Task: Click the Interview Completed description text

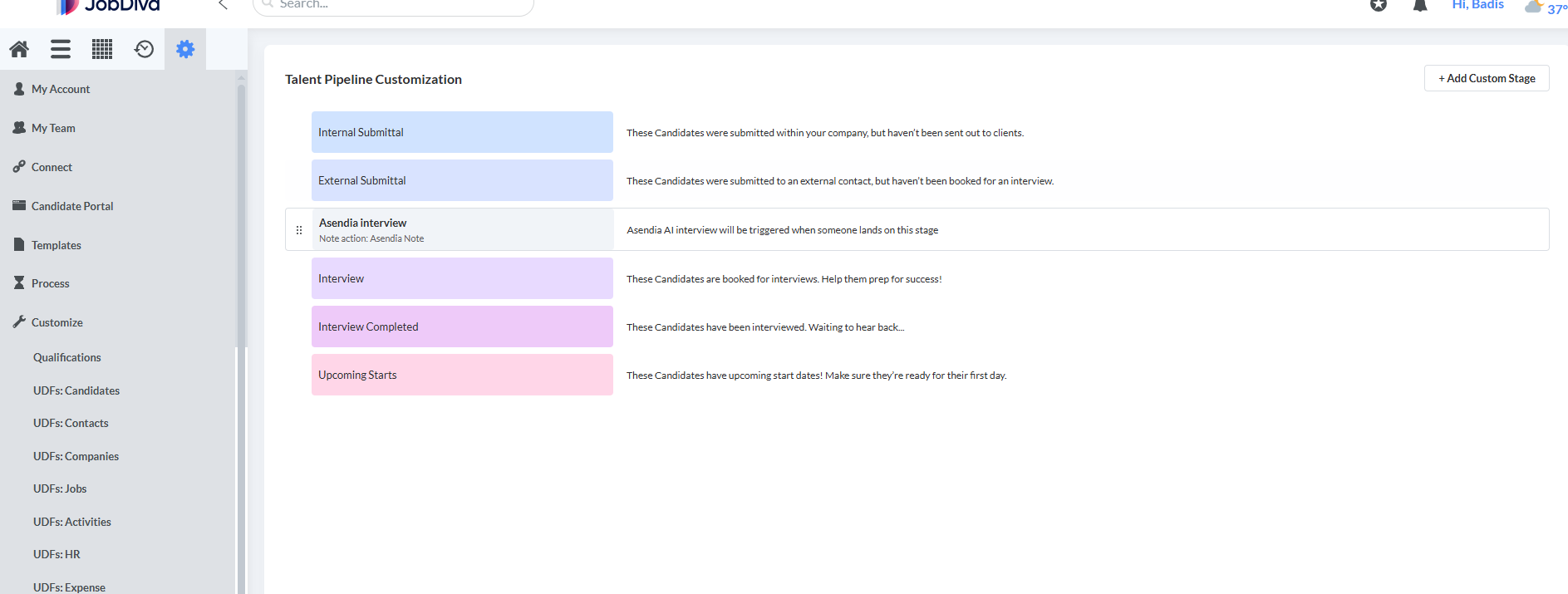Action: click(765, 327)
